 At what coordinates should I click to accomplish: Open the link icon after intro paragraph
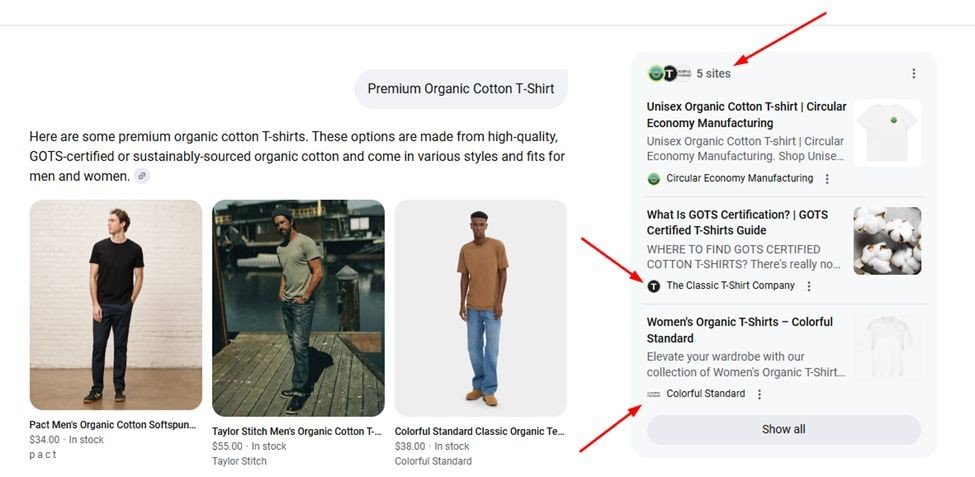[x=142, y=176]
